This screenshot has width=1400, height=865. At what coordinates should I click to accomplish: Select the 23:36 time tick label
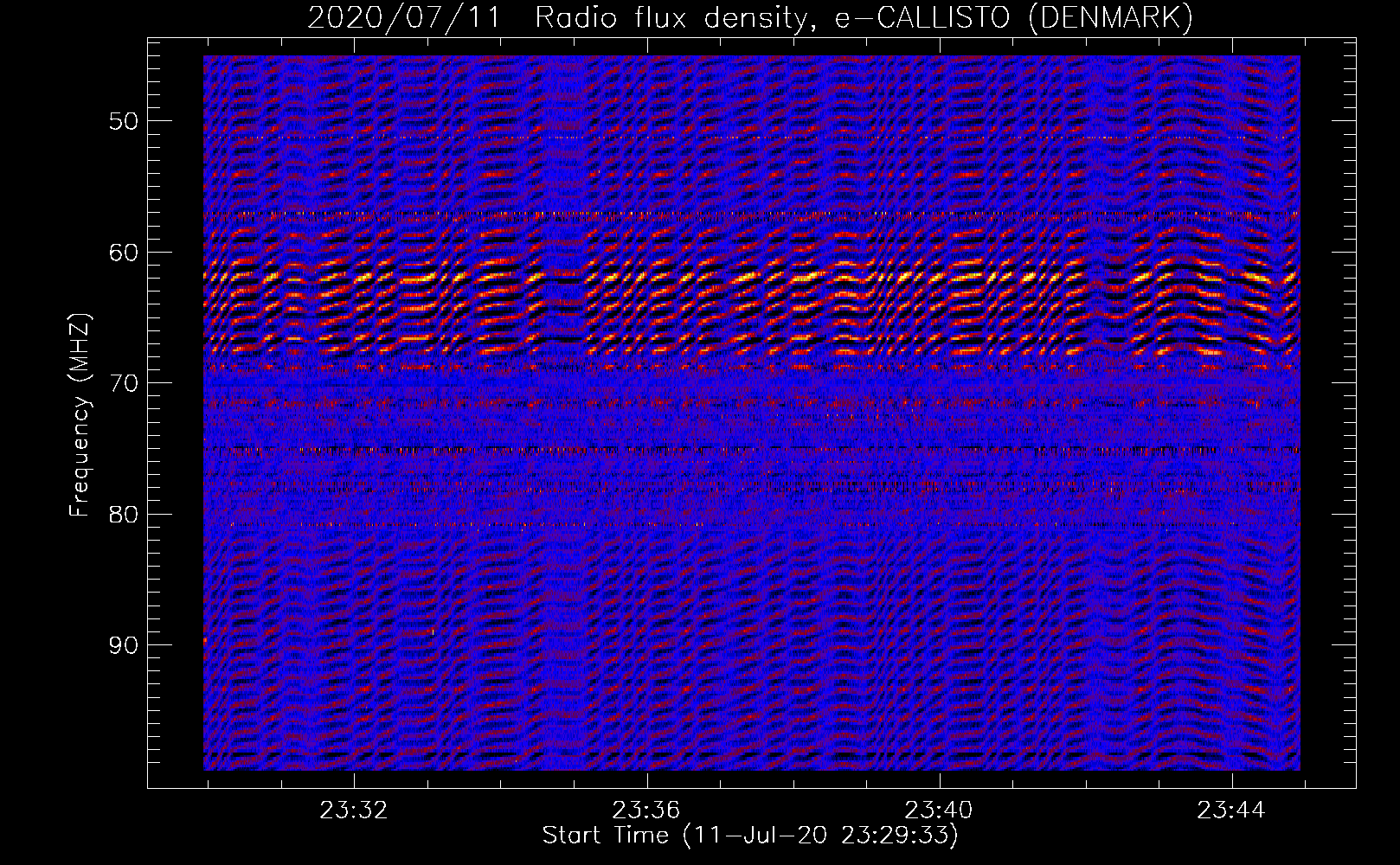point(646,811)
